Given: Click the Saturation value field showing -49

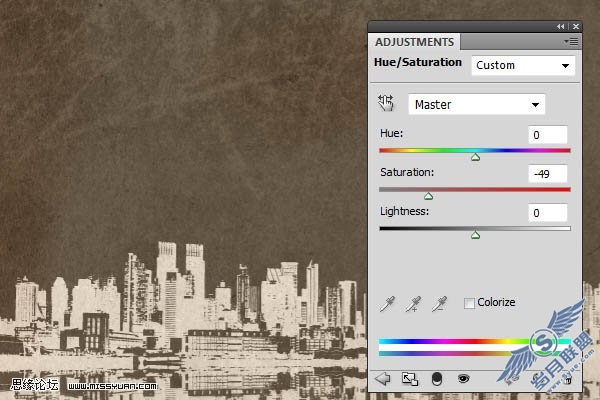Looking at the screenshot, I should [x=548, y=174].
